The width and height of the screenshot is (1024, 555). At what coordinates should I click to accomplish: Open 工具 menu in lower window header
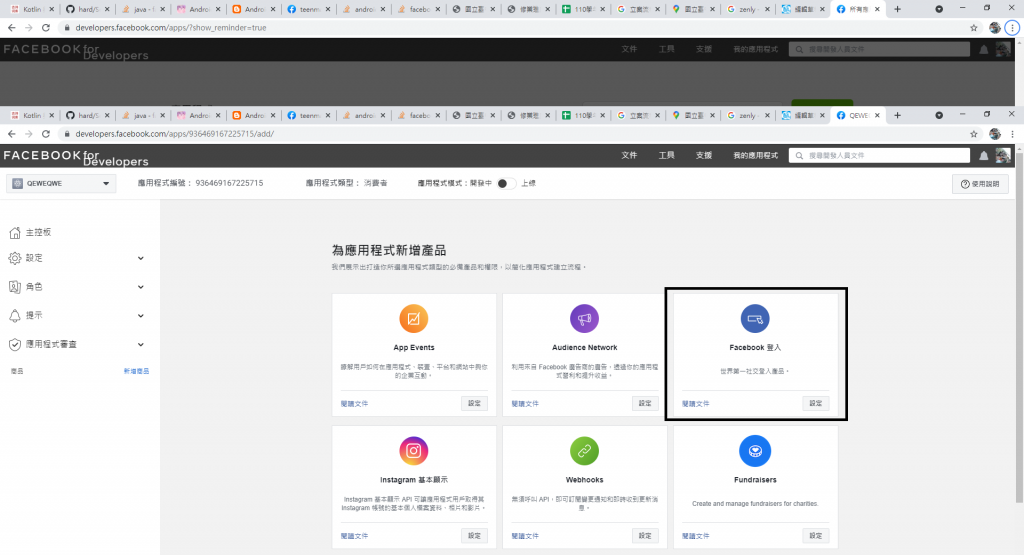[666, 155]
